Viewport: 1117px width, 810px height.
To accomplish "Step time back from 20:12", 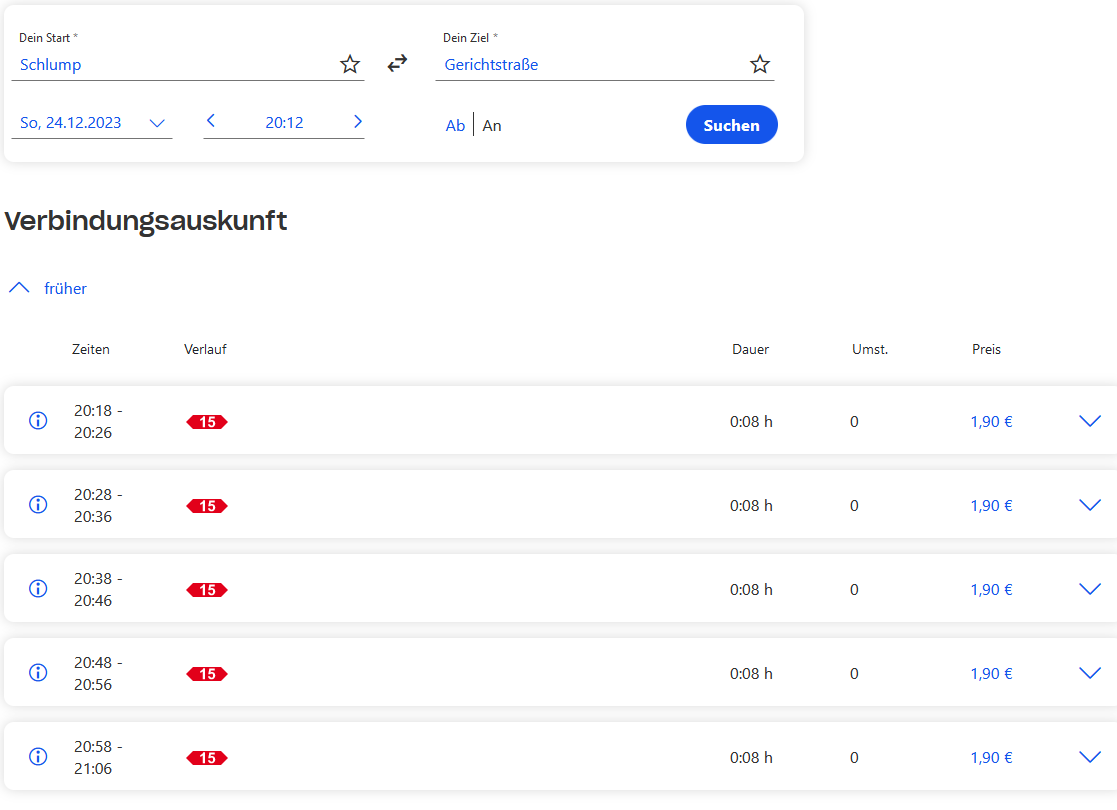I will (211, 121).
